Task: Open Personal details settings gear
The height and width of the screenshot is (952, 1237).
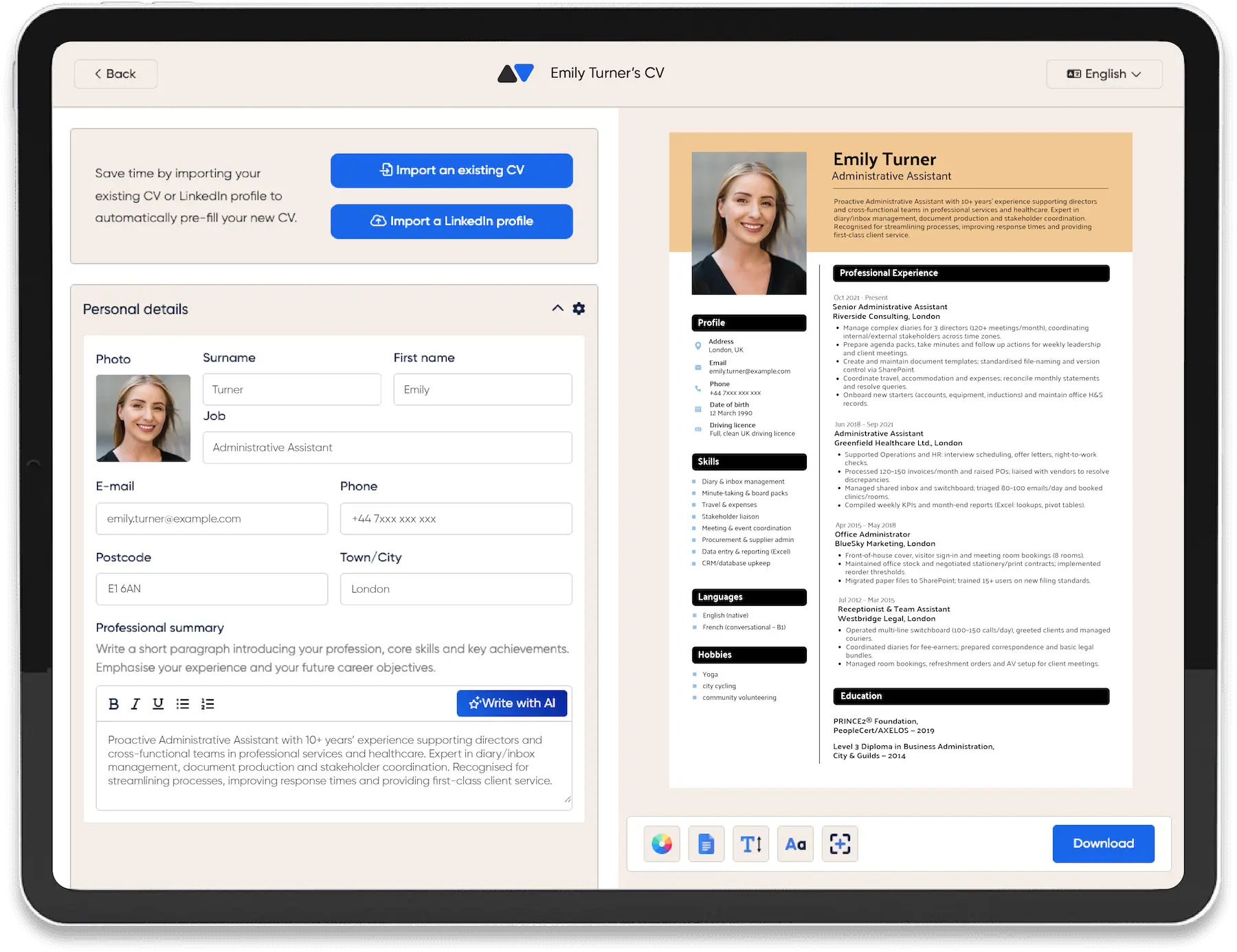Action: (579, 308)
